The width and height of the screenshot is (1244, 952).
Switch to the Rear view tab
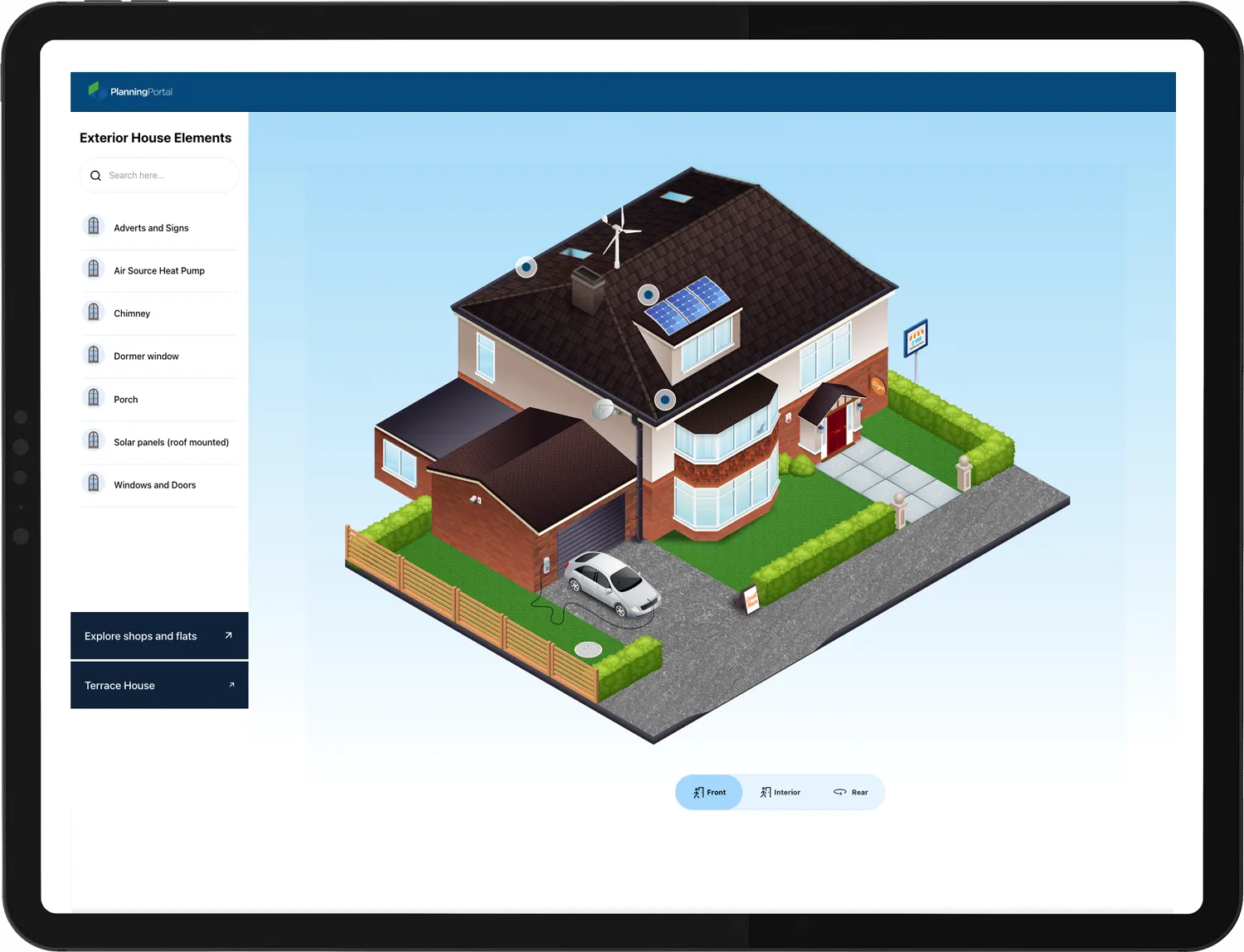852,792
